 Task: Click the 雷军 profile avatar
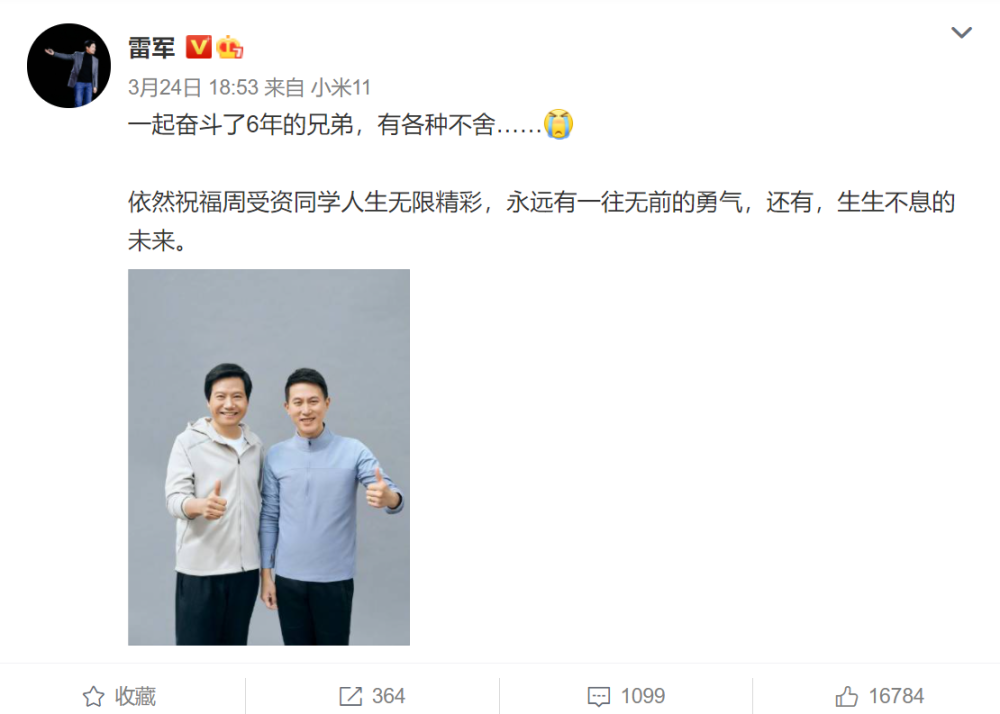(69, 66)
